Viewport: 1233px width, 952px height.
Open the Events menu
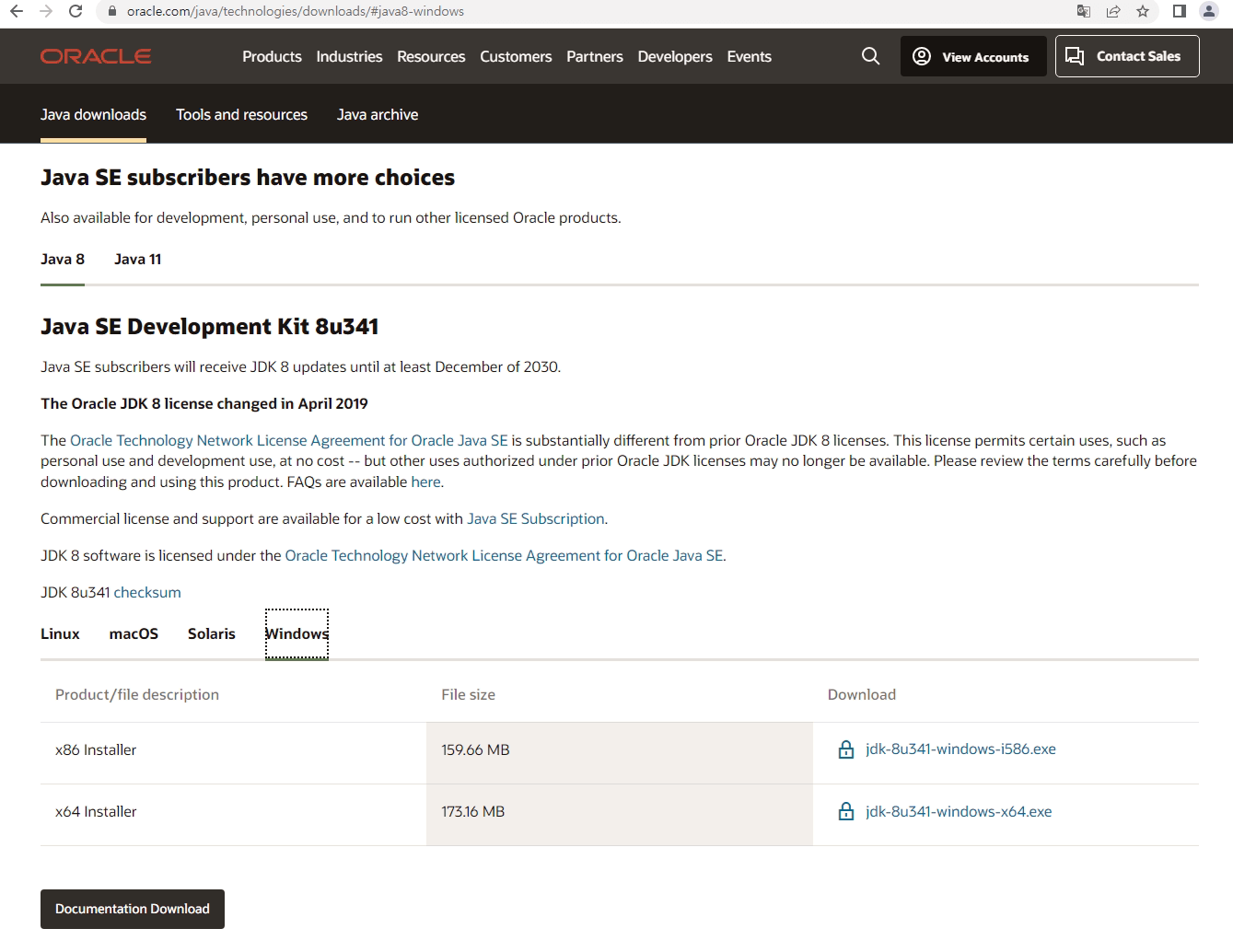point(750,56)
